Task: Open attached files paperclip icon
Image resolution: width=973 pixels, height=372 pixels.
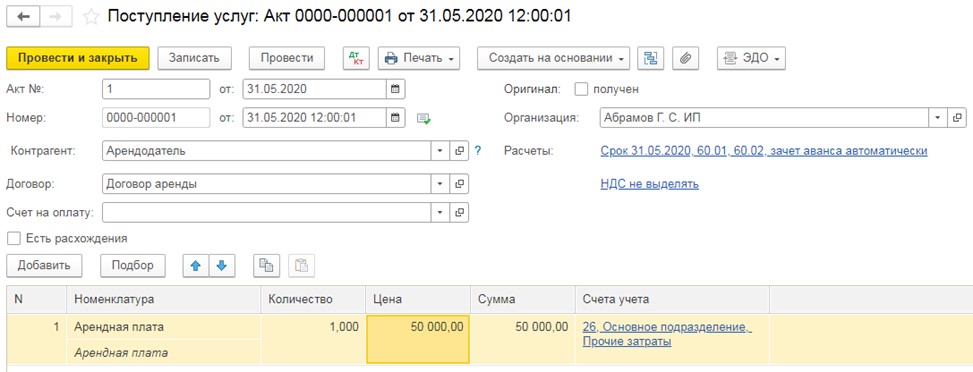Action: pos(686,58)
